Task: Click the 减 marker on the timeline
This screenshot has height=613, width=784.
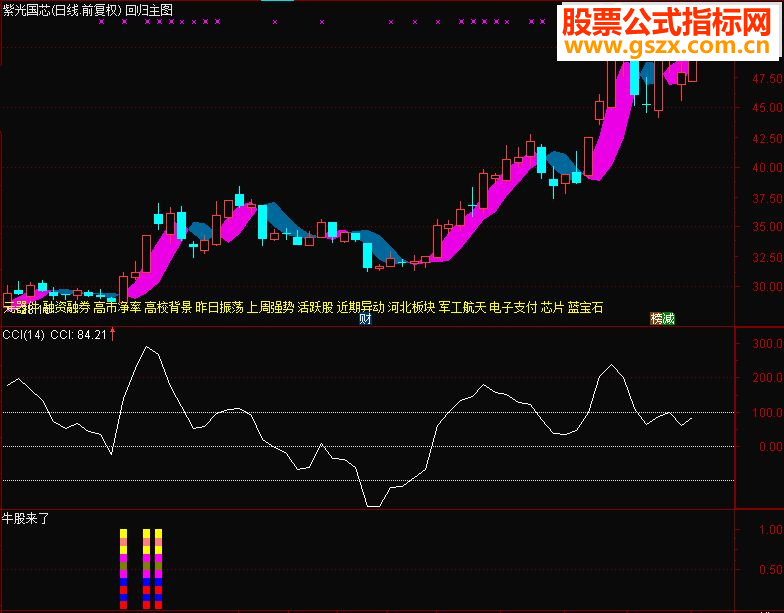Action: click(x=668, y=318)
